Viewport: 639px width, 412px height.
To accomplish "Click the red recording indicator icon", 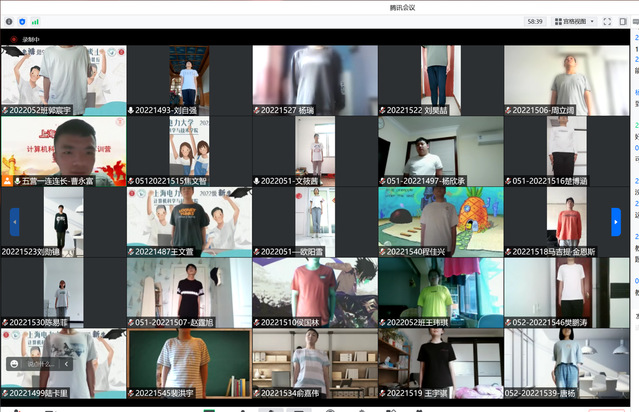I will [x=13, y=39].
